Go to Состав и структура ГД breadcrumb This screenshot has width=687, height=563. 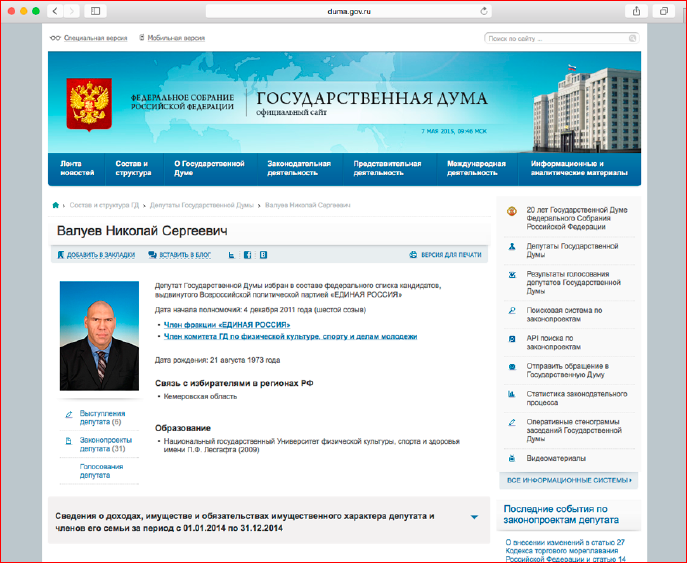pyautogui.click(x=104, y=205)
